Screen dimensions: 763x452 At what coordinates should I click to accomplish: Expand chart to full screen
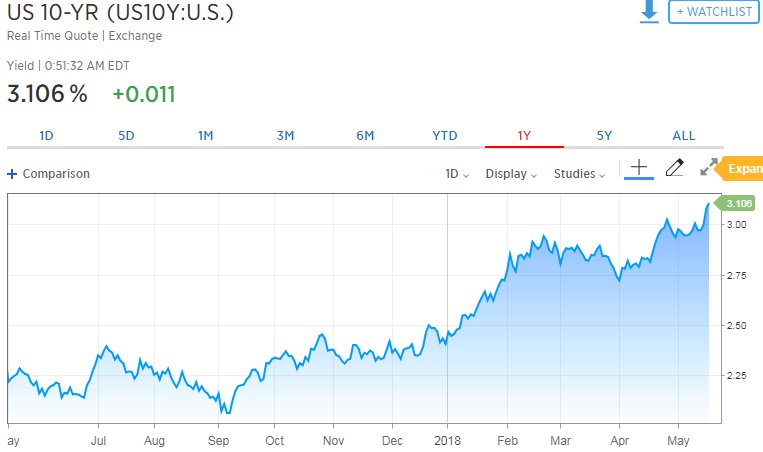coord(708,168)
